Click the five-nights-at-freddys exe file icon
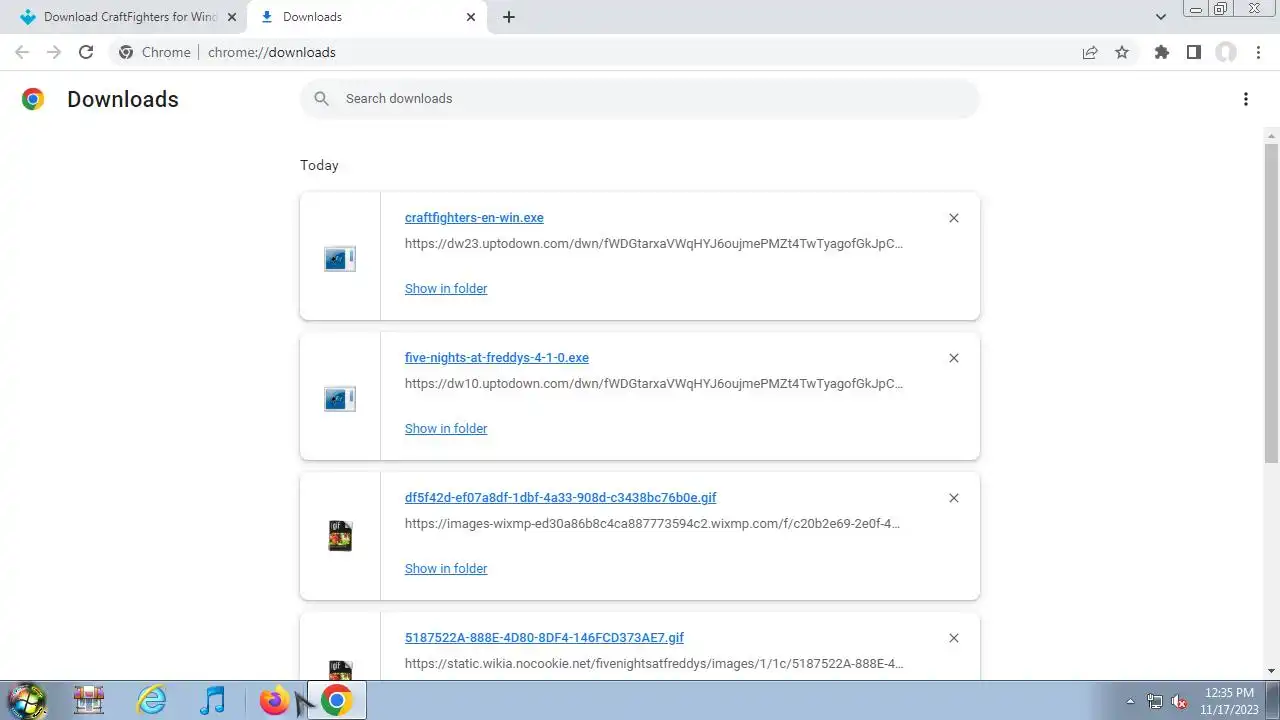 (340, 399)
